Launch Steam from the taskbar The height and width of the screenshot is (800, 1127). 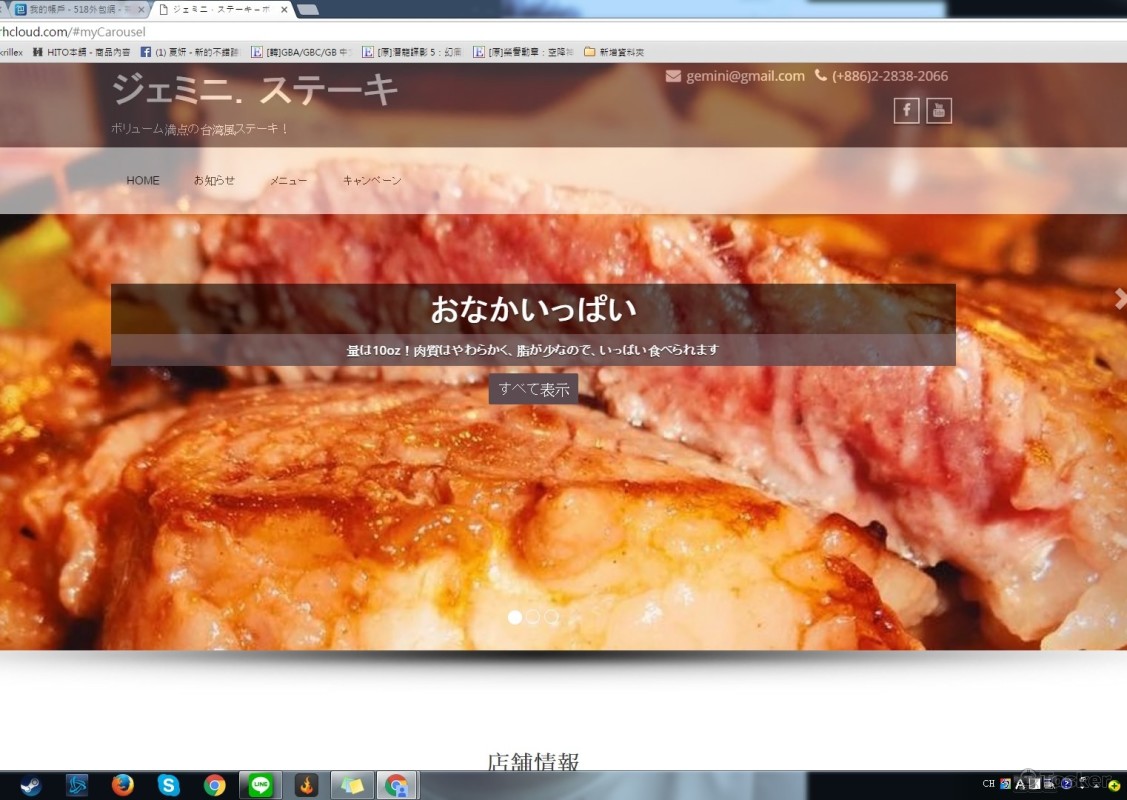point(30,785)
